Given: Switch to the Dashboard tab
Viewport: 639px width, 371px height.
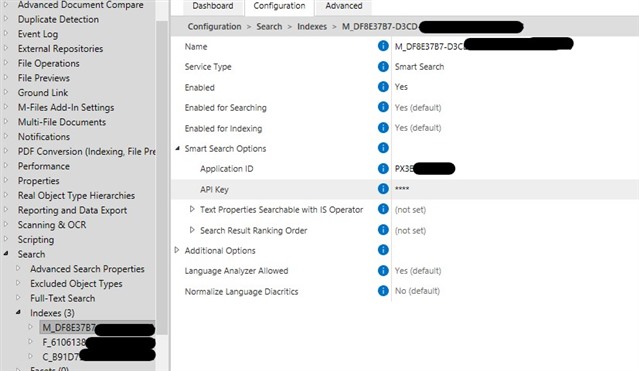Looking at the screenshot, I should coord(213,6).
